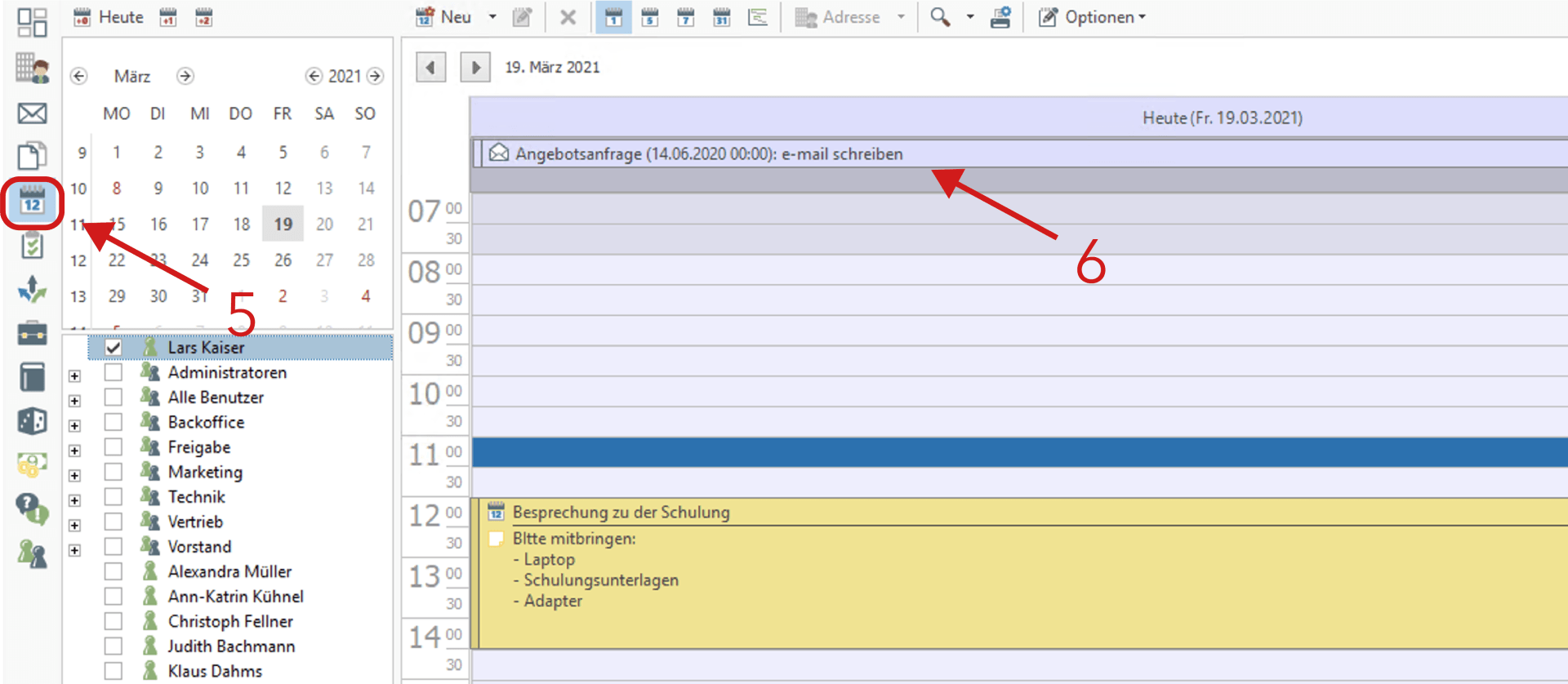Select March 26 in mini calendar

(x=283, y=260)
